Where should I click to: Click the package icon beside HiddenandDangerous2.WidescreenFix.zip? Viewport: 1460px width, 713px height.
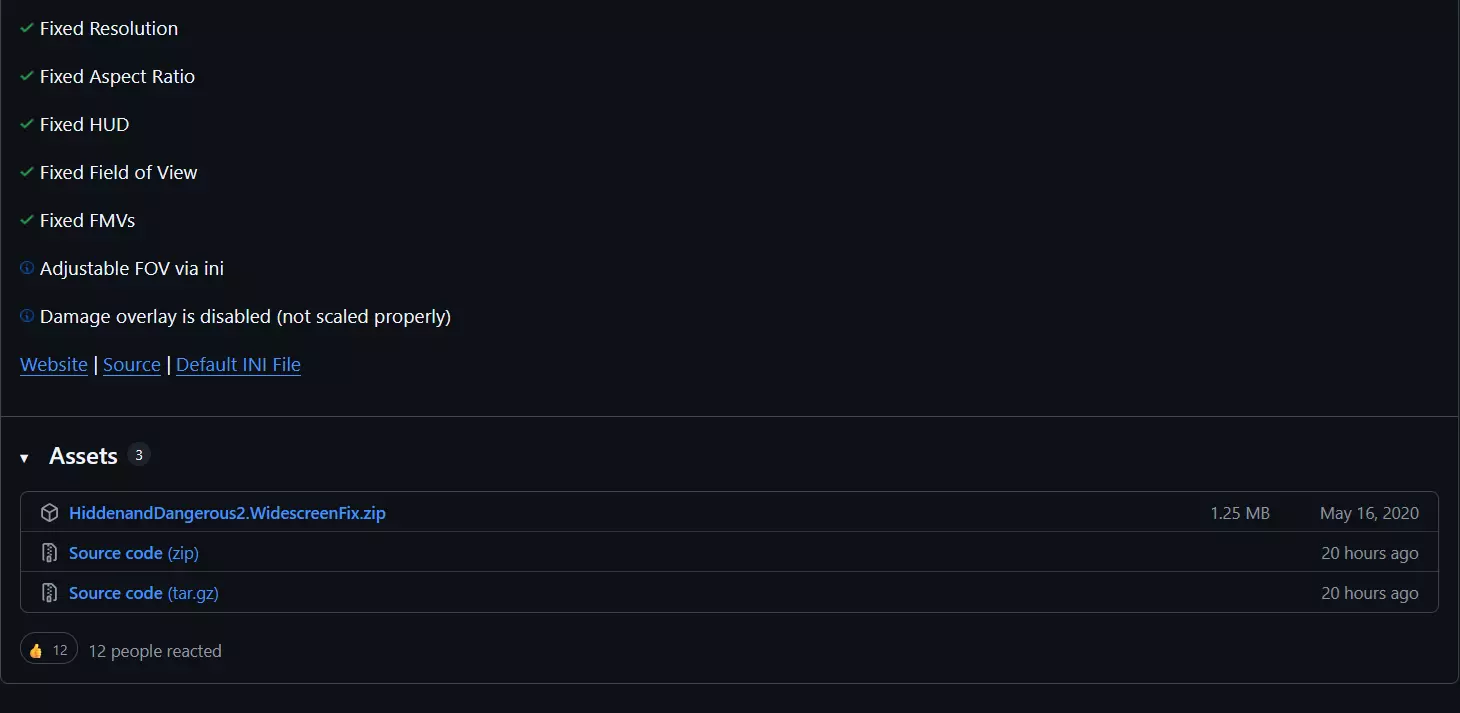[49, 513]
